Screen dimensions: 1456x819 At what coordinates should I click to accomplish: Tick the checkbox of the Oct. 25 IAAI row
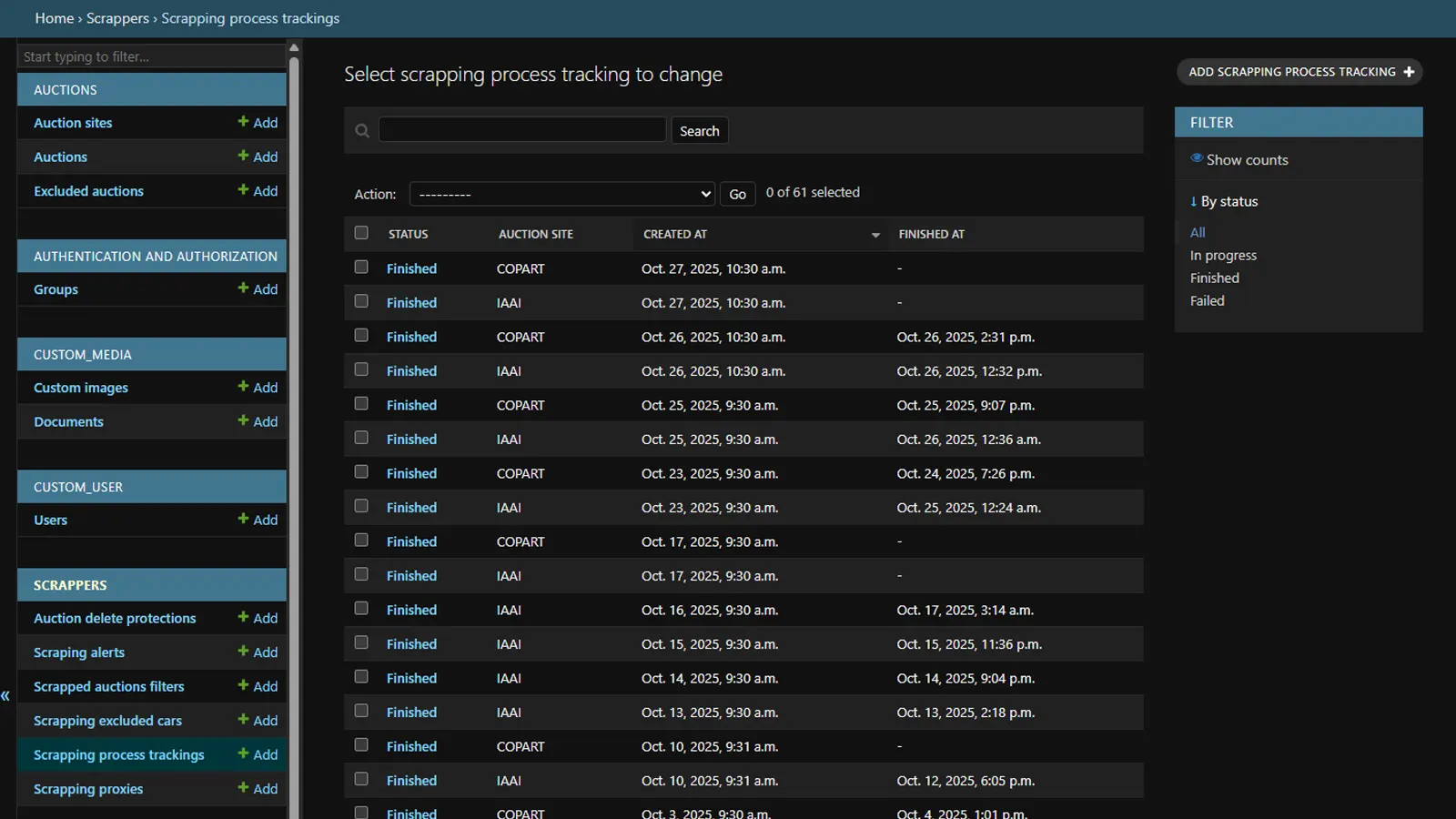(361, 438)
